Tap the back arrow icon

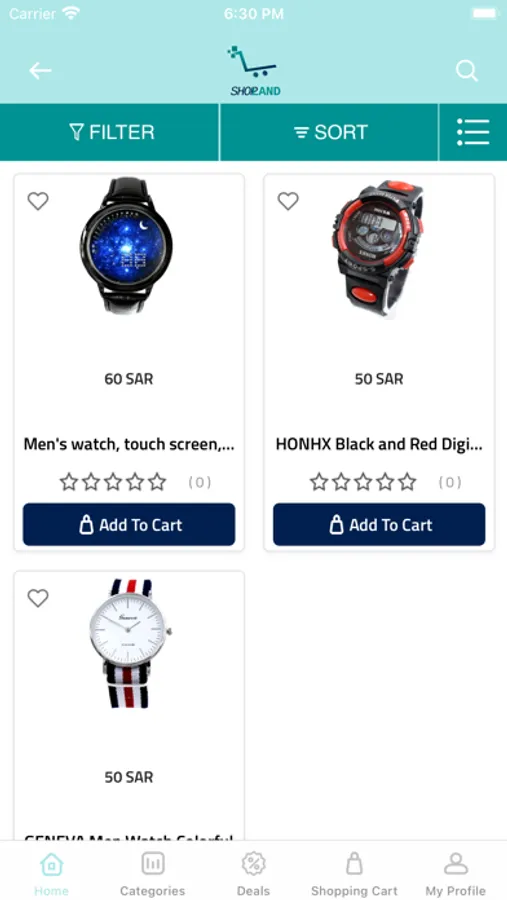[x=40, y=71]
